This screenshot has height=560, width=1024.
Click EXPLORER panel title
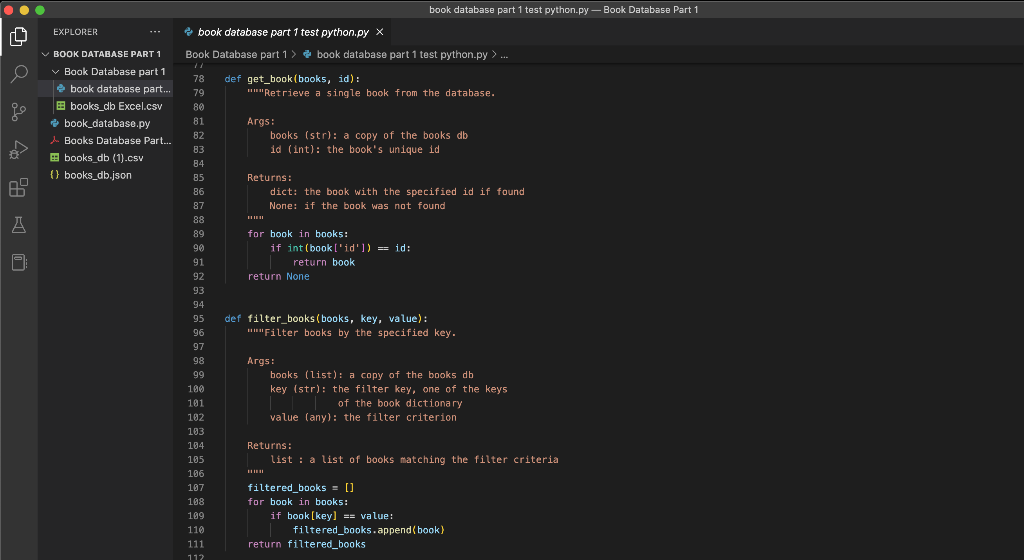tap(76, 32)
